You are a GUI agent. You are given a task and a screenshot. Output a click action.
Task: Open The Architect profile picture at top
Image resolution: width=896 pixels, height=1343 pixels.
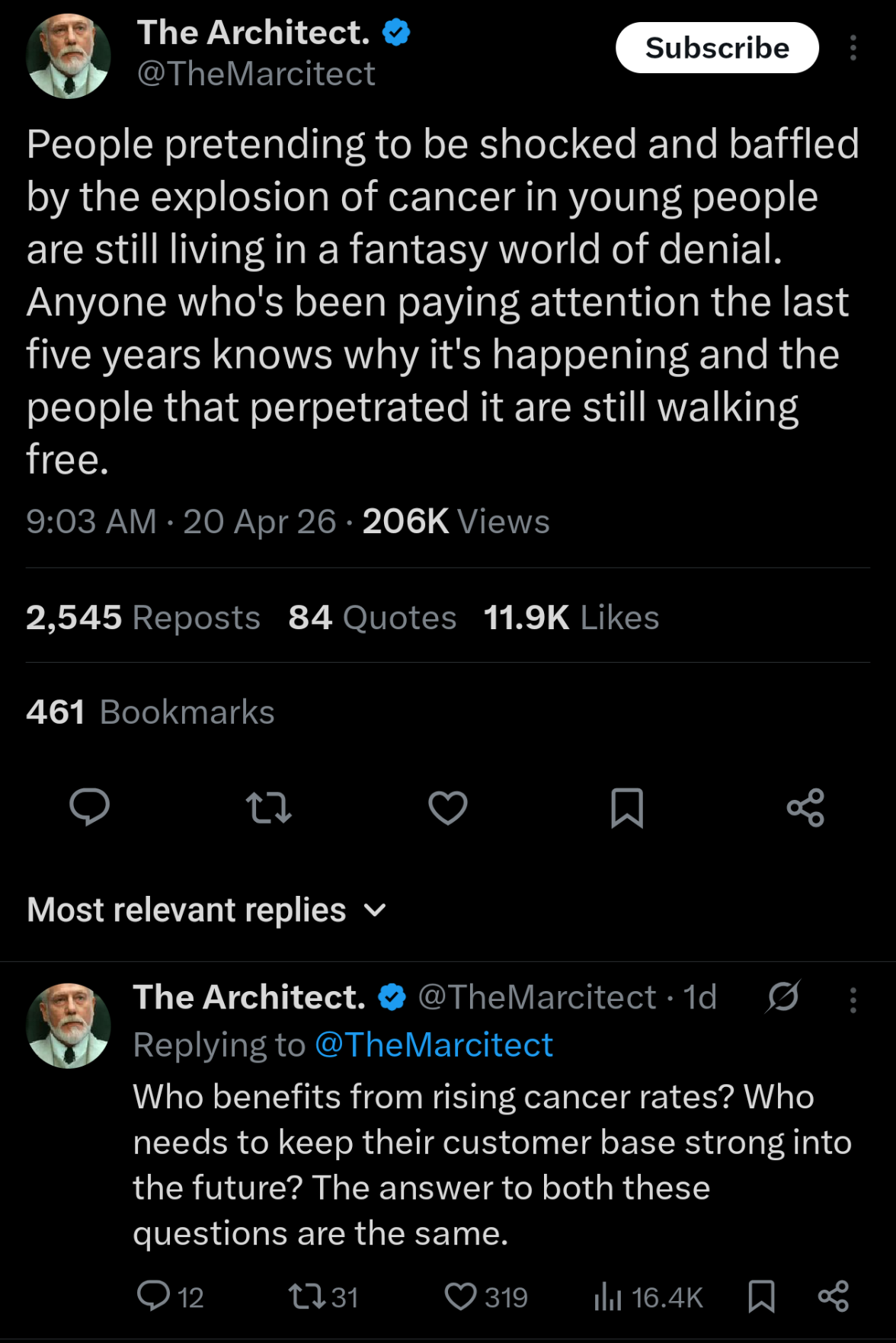(69, 56)
